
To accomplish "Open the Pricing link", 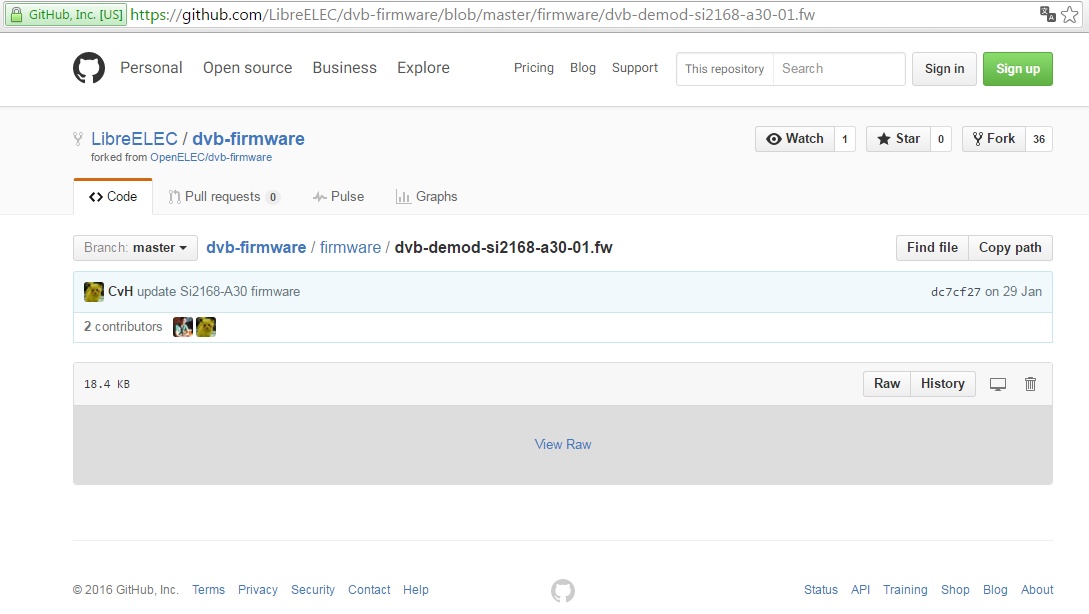I will [533, 68].
